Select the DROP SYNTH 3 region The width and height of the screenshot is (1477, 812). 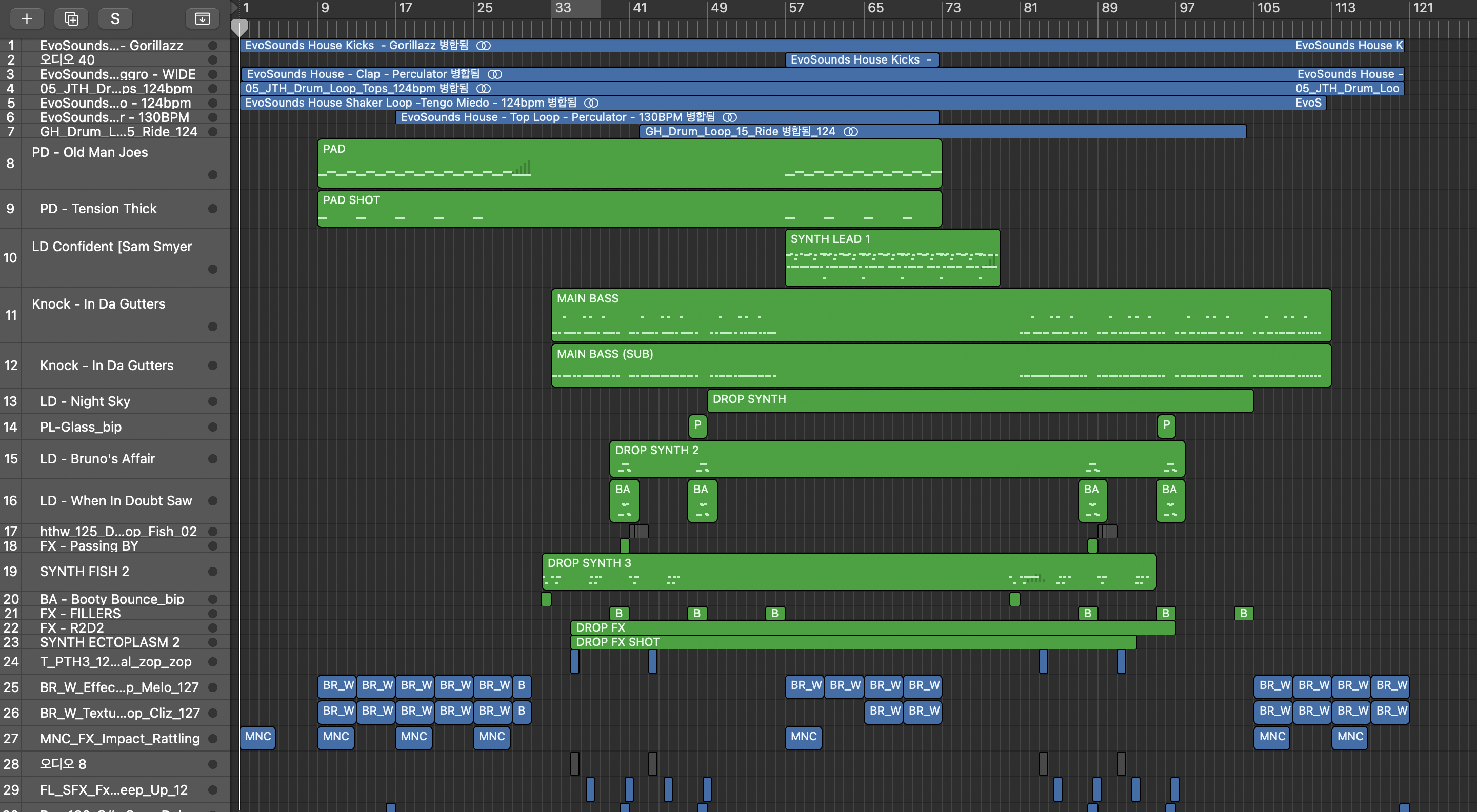tap(849, 572)
